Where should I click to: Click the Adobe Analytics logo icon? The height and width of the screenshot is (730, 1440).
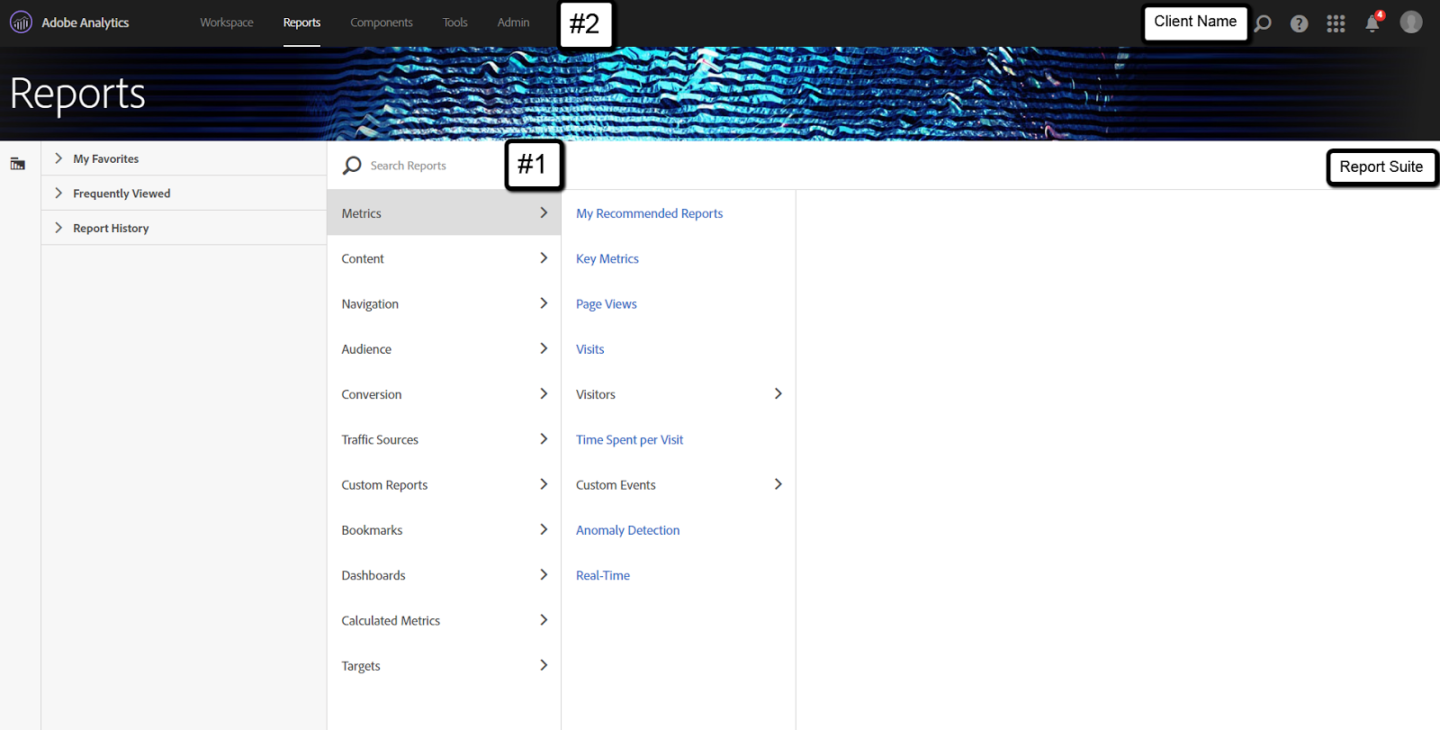pos(21,22)
